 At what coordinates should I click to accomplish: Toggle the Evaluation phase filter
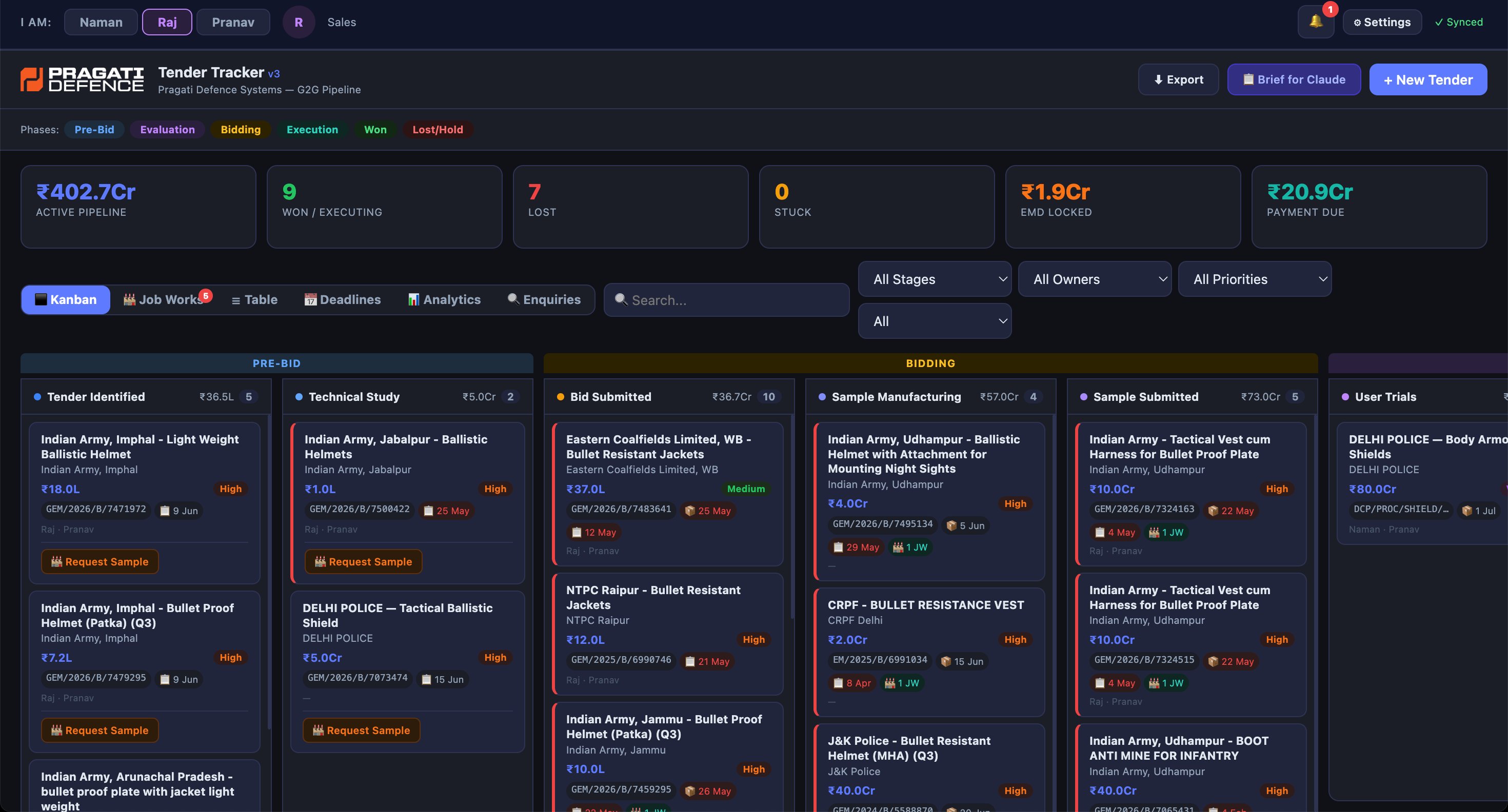167,129
